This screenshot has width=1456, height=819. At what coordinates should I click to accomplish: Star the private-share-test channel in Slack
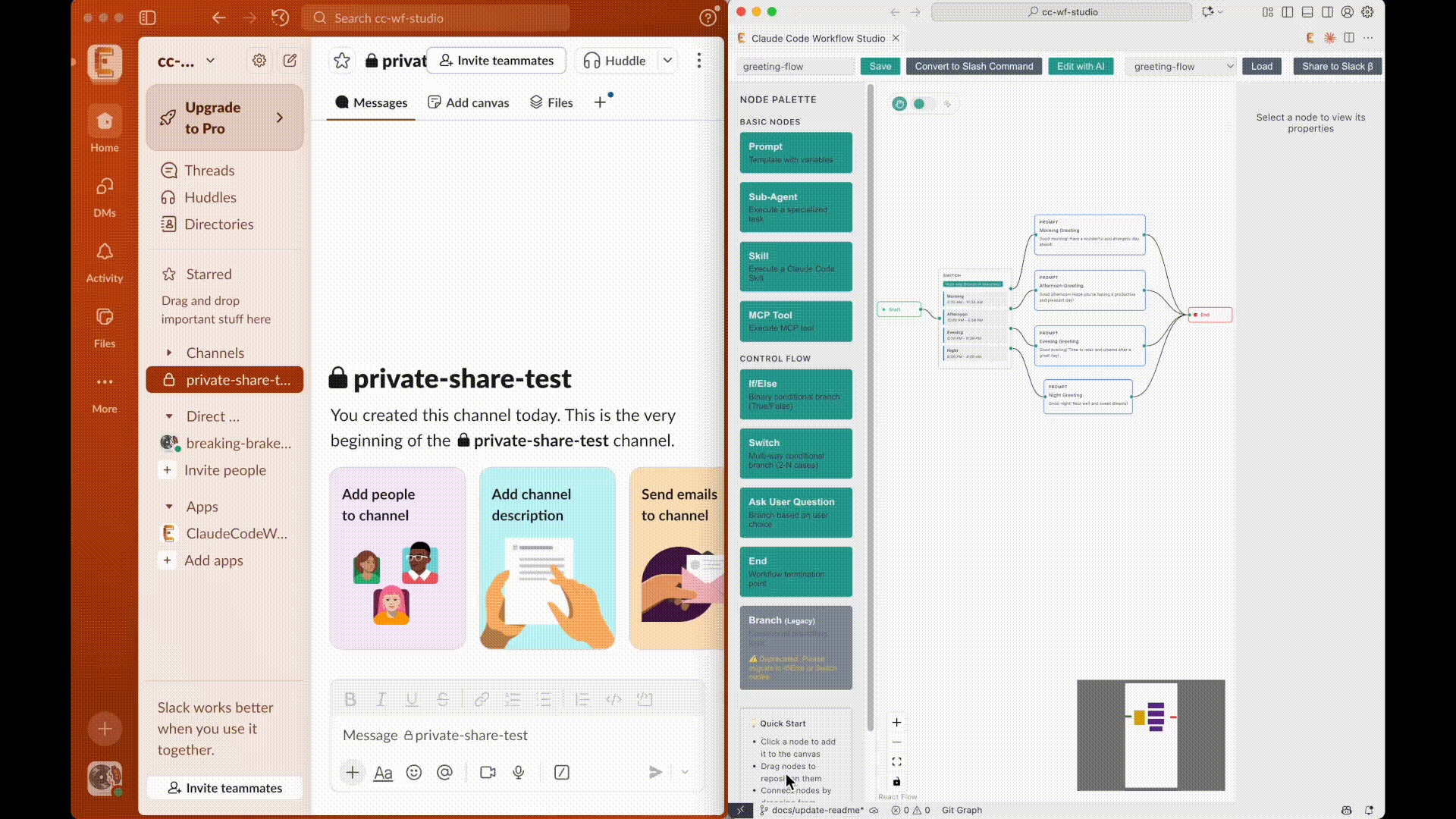click(342, 61)
